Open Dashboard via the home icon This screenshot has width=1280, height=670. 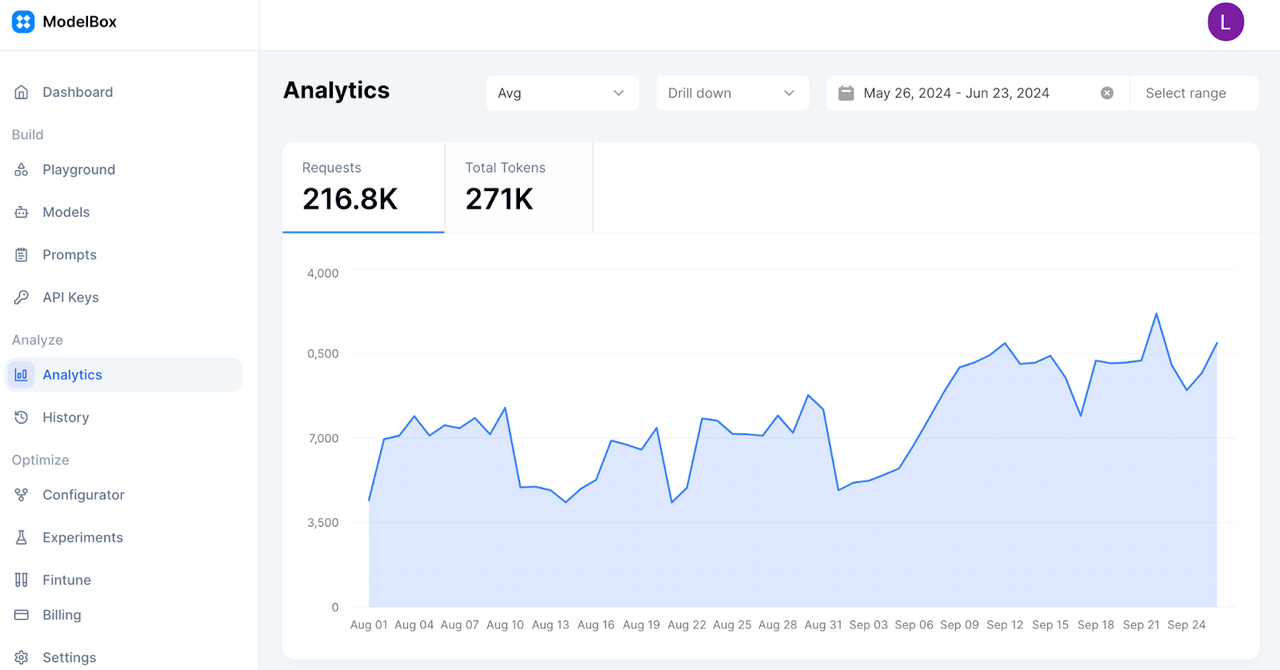tap(21, 92)
